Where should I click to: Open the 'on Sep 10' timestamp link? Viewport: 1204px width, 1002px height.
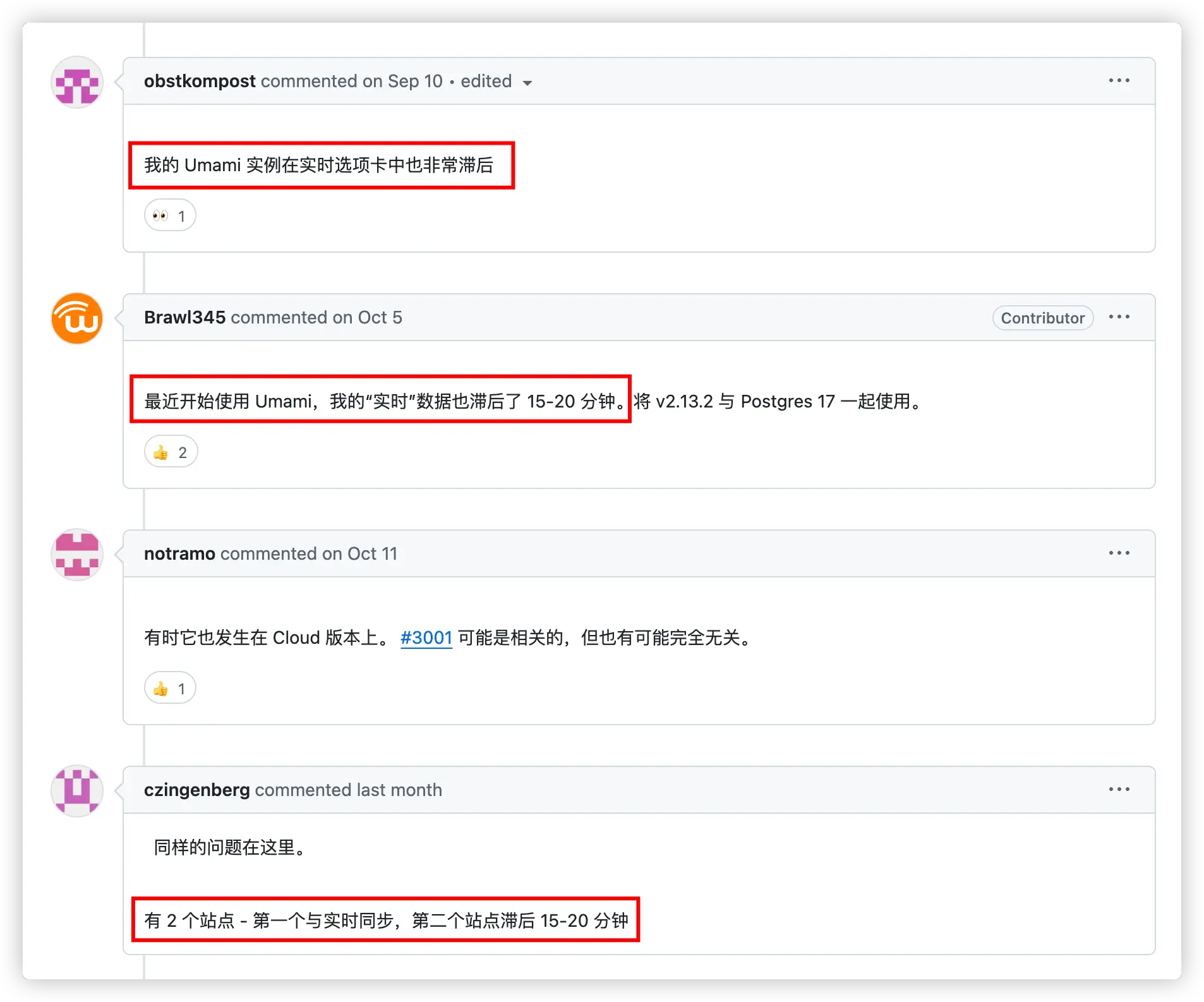tap(402, 81)
